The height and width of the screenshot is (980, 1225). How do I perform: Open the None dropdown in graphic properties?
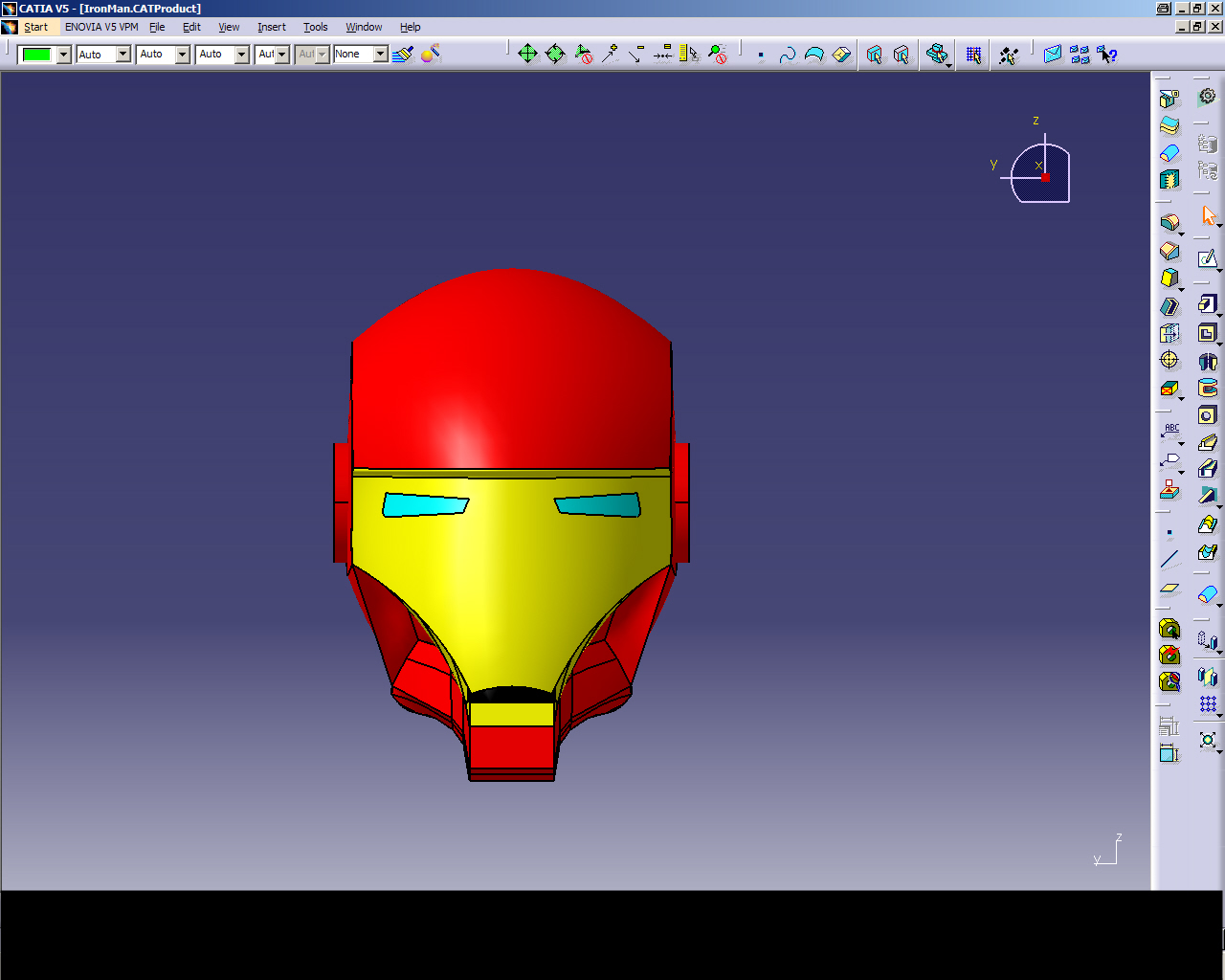pyautogui.click(x=380, y=55)
